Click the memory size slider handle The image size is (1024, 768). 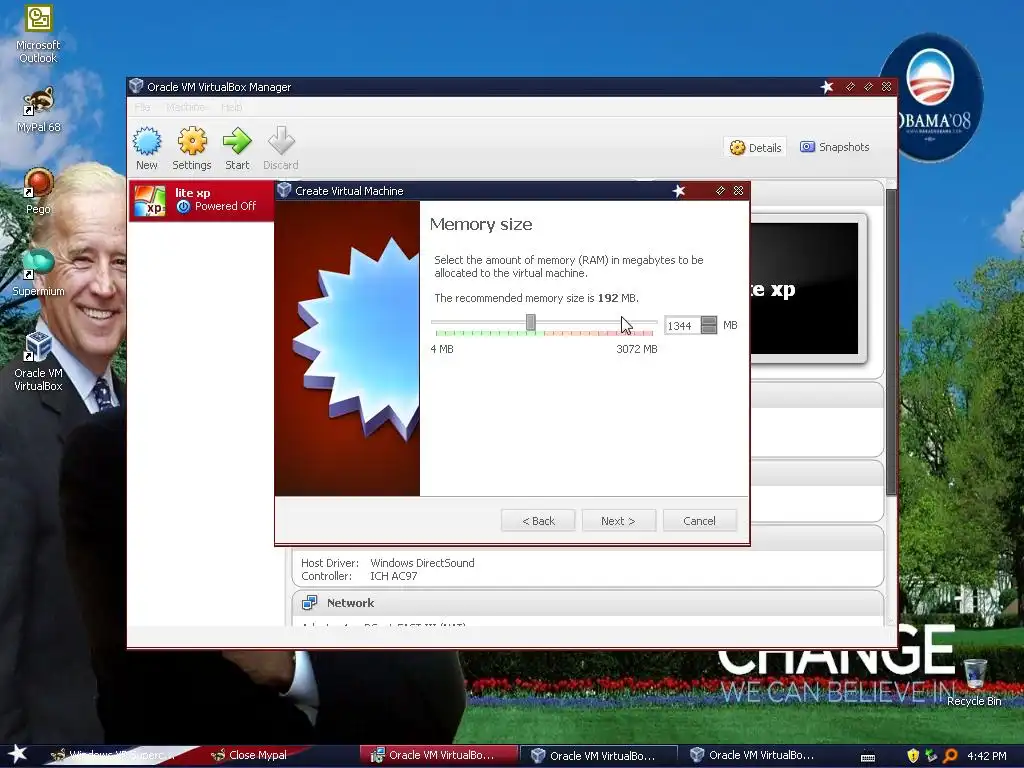531,322
